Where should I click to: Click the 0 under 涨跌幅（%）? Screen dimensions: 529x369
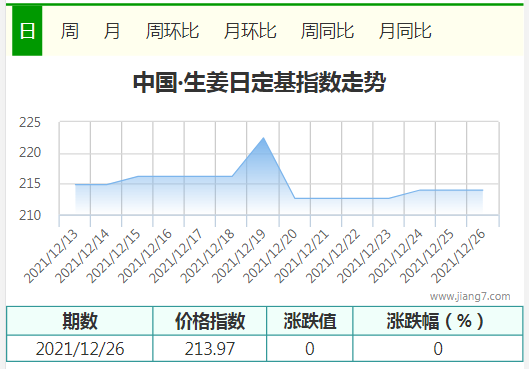[x=438, y=348]
